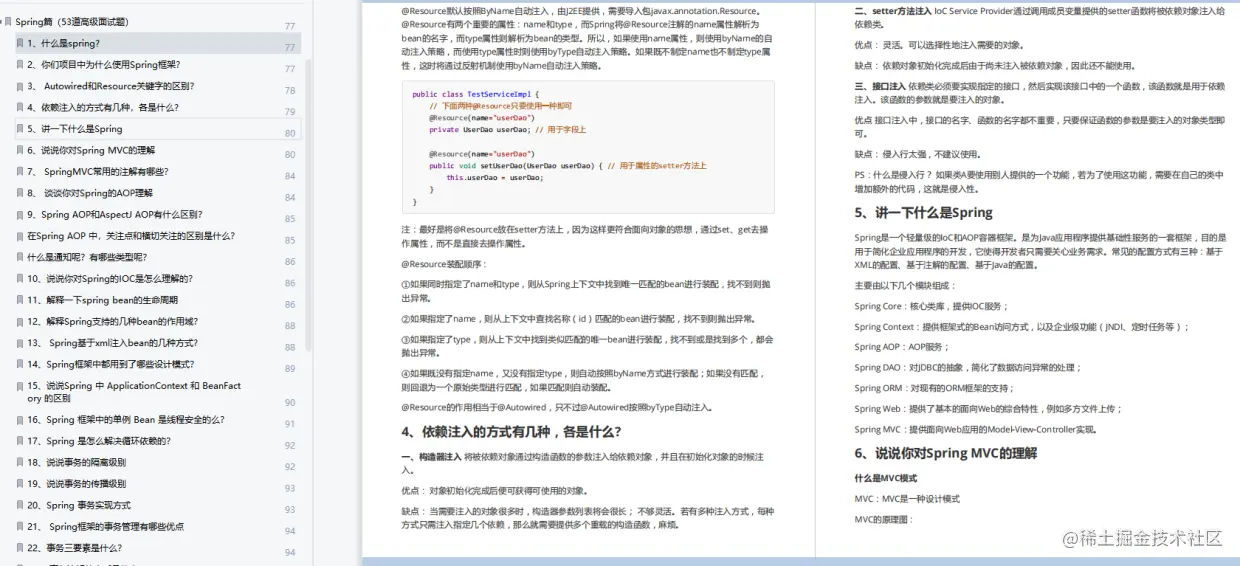Image resolution: width=1240 pixels, height=566 pixels.
Task: Click the line Spring Core:核心类库
Action: click(x=931, y=306)
